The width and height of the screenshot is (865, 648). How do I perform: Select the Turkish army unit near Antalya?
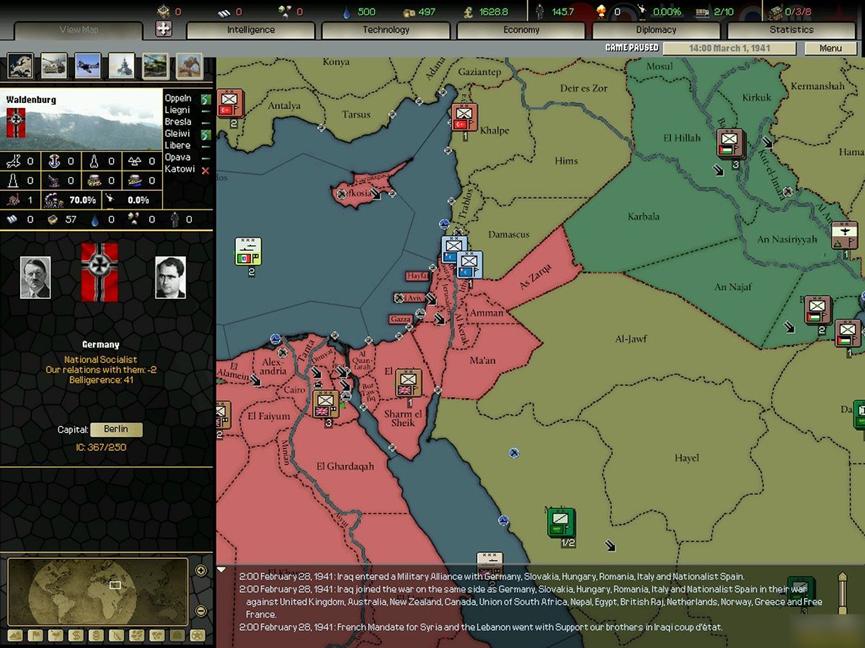229,104
